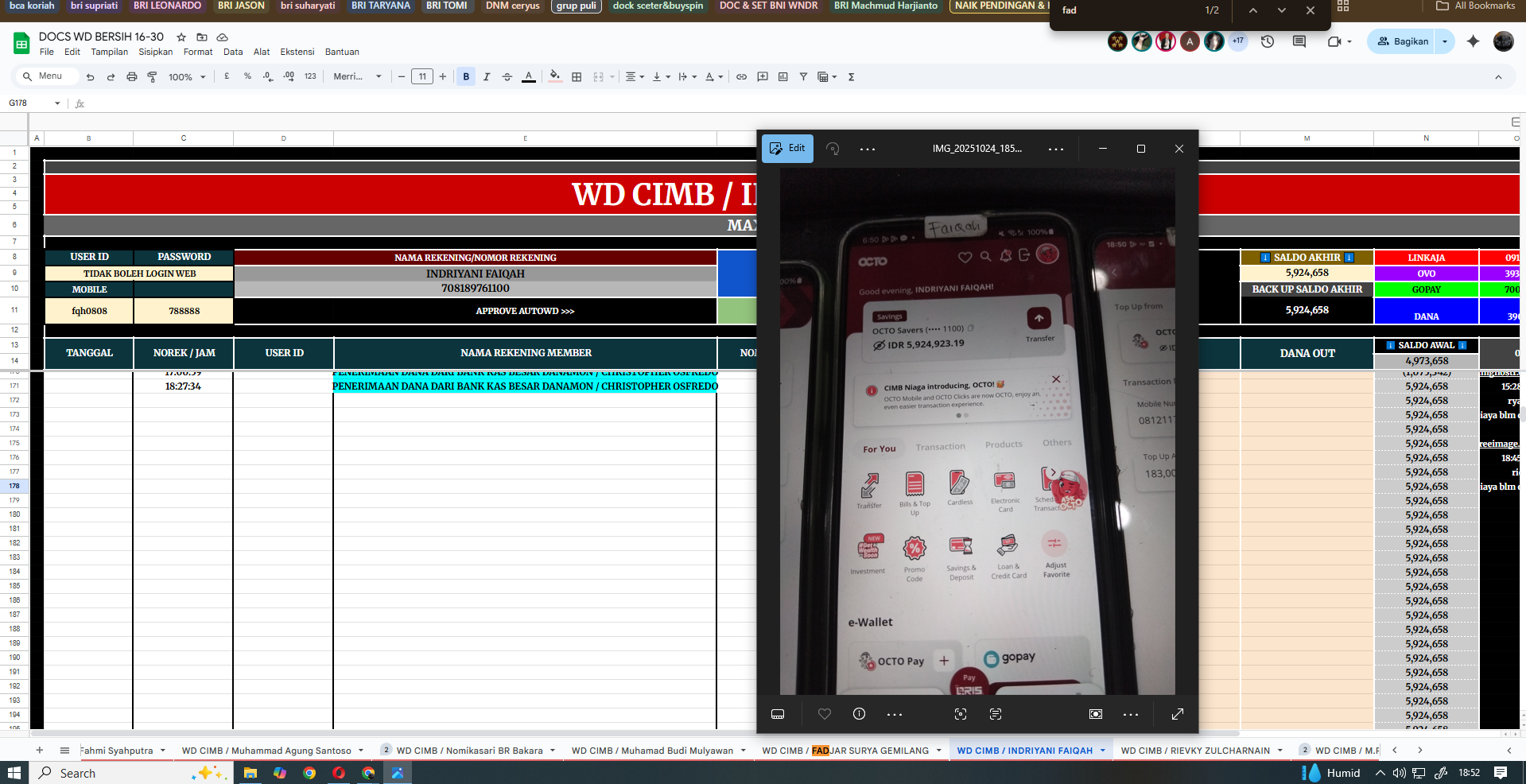Open the BRI JASON bookmark
This screenshot has width=1526, height=784.
(241, 6)
